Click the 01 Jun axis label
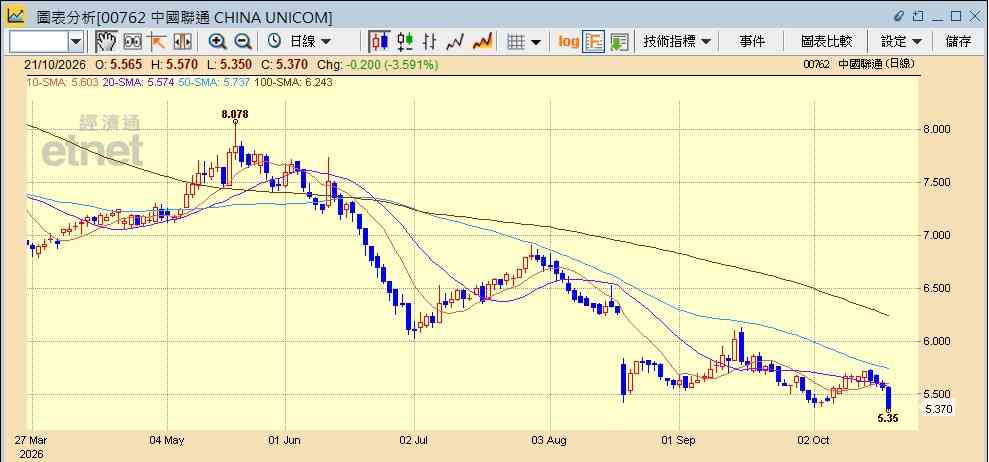 [284, 440]
